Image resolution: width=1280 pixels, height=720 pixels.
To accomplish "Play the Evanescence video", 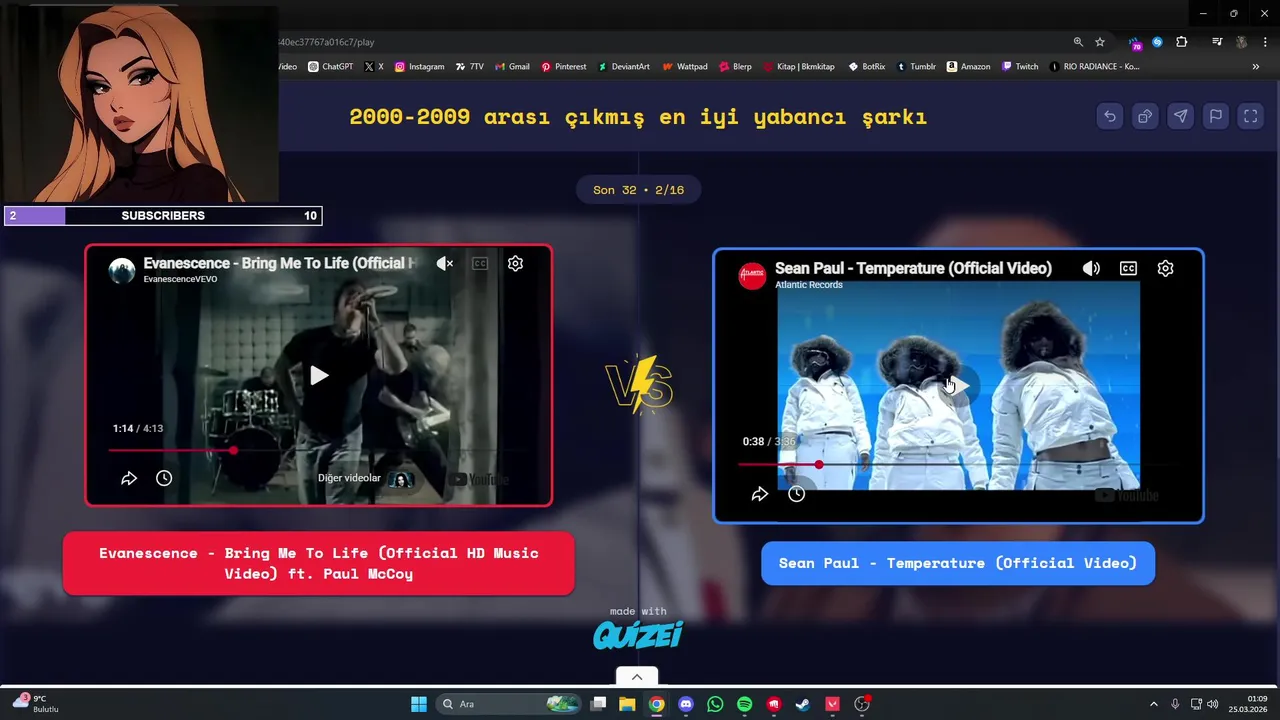I will click(318, 376).
